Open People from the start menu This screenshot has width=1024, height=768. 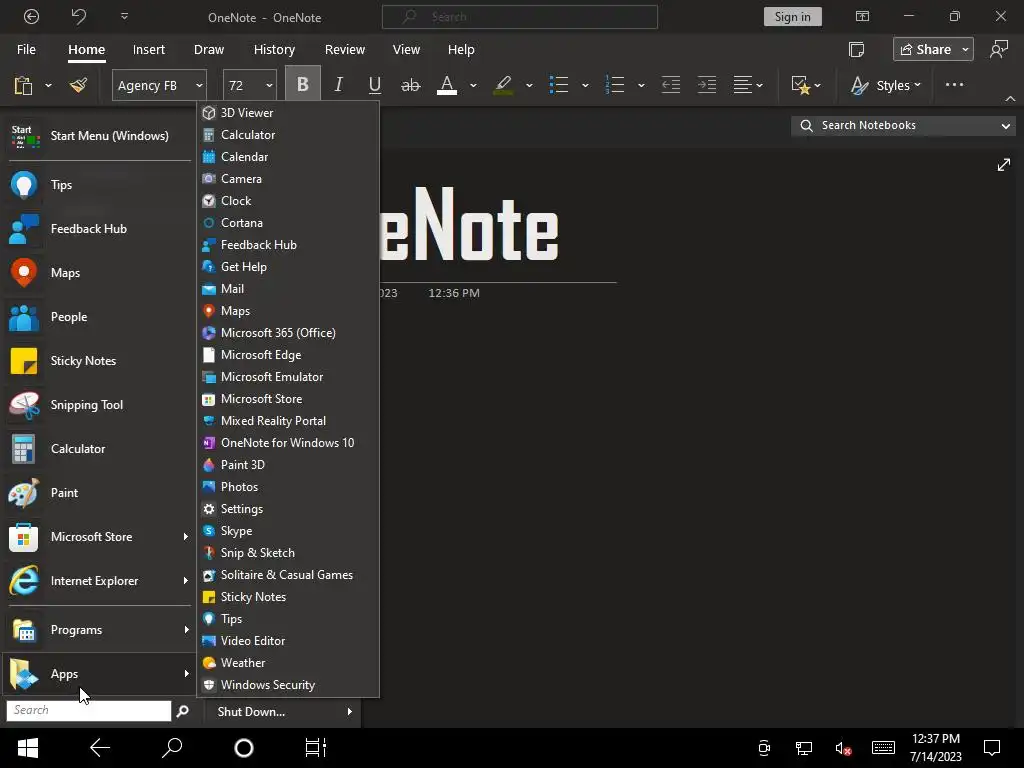click(99, 317)
